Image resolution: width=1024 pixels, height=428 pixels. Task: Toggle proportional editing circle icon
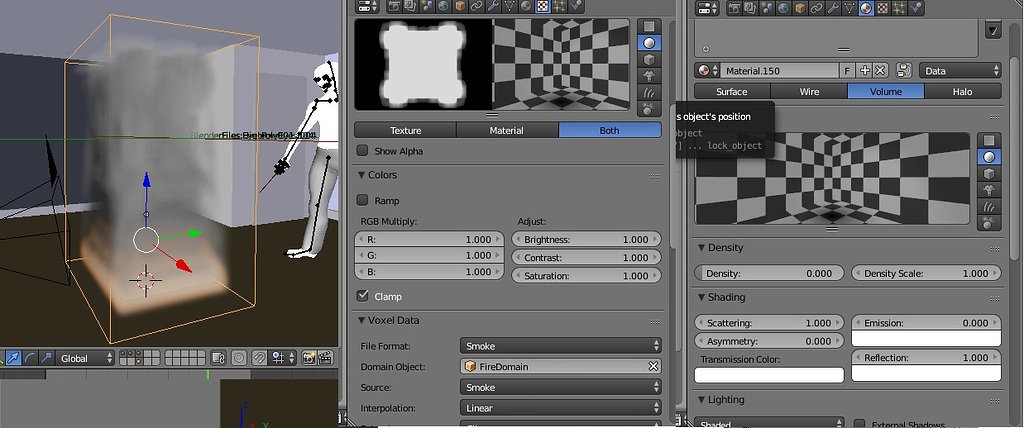coord(238,357)
